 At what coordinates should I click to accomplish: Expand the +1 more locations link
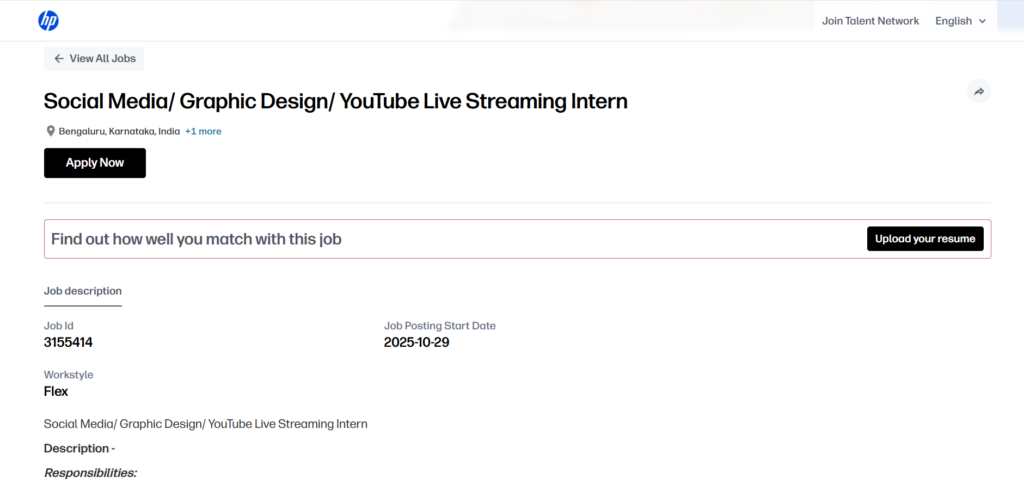pos(203,131)
